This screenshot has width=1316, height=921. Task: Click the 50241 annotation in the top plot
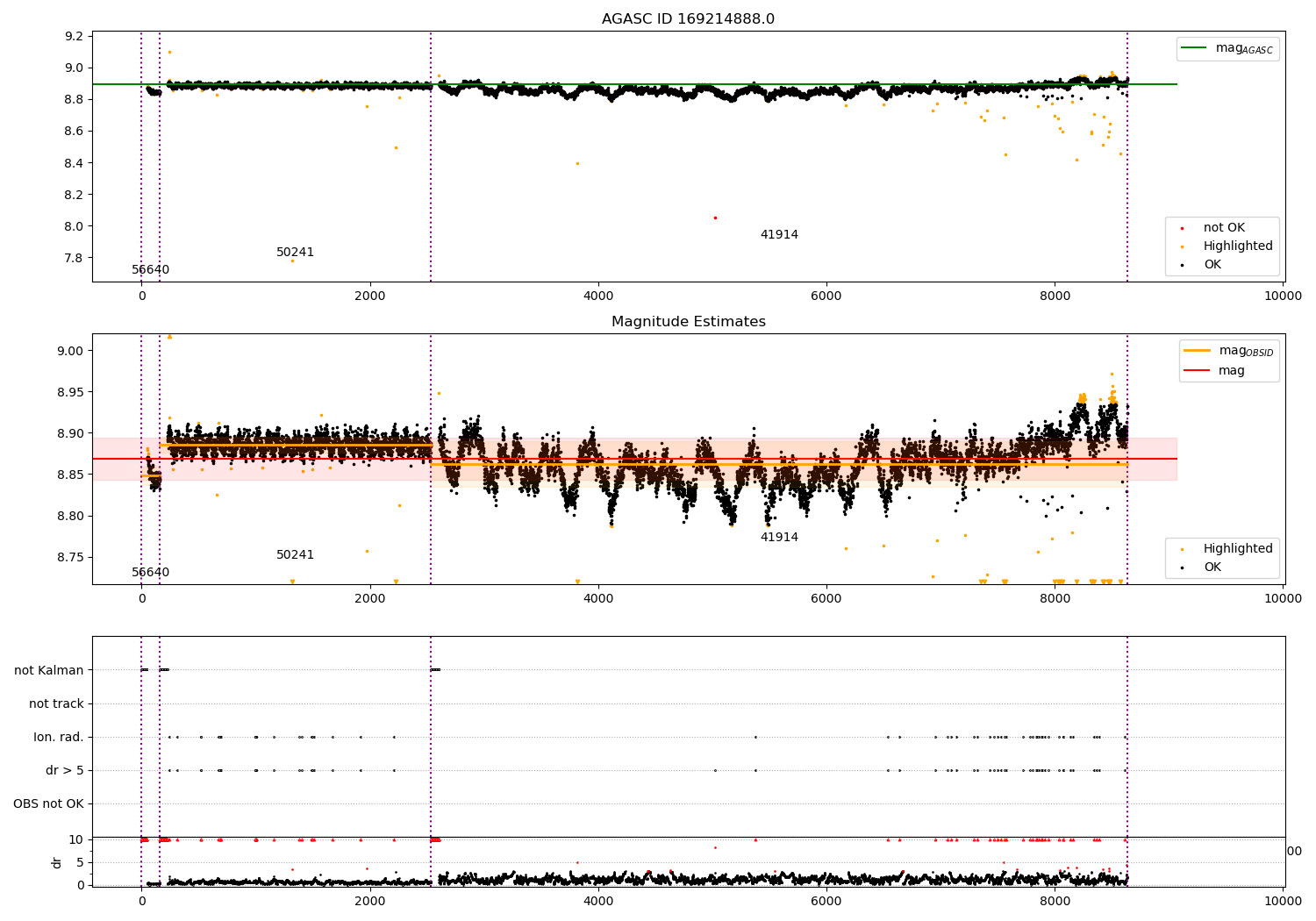[295, 253]
